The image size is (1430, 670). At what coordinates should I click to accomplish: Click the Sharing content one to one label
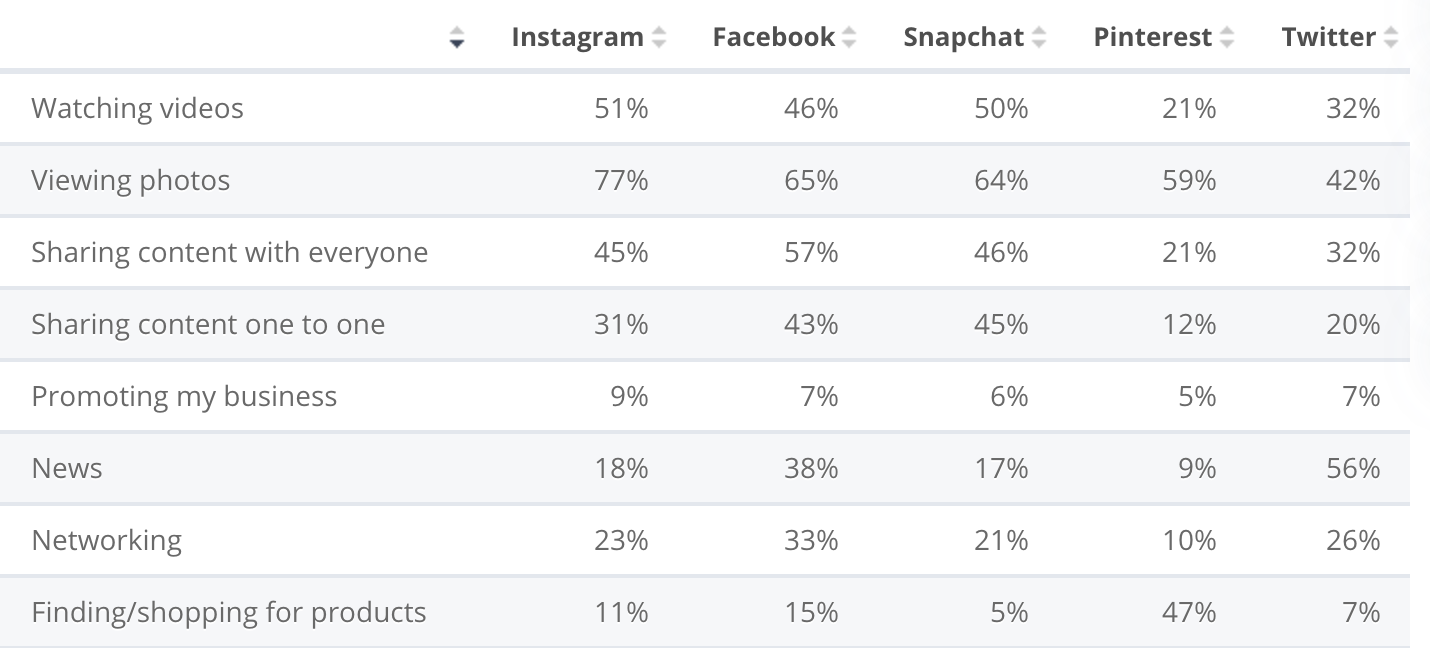(x=208, y=324)
